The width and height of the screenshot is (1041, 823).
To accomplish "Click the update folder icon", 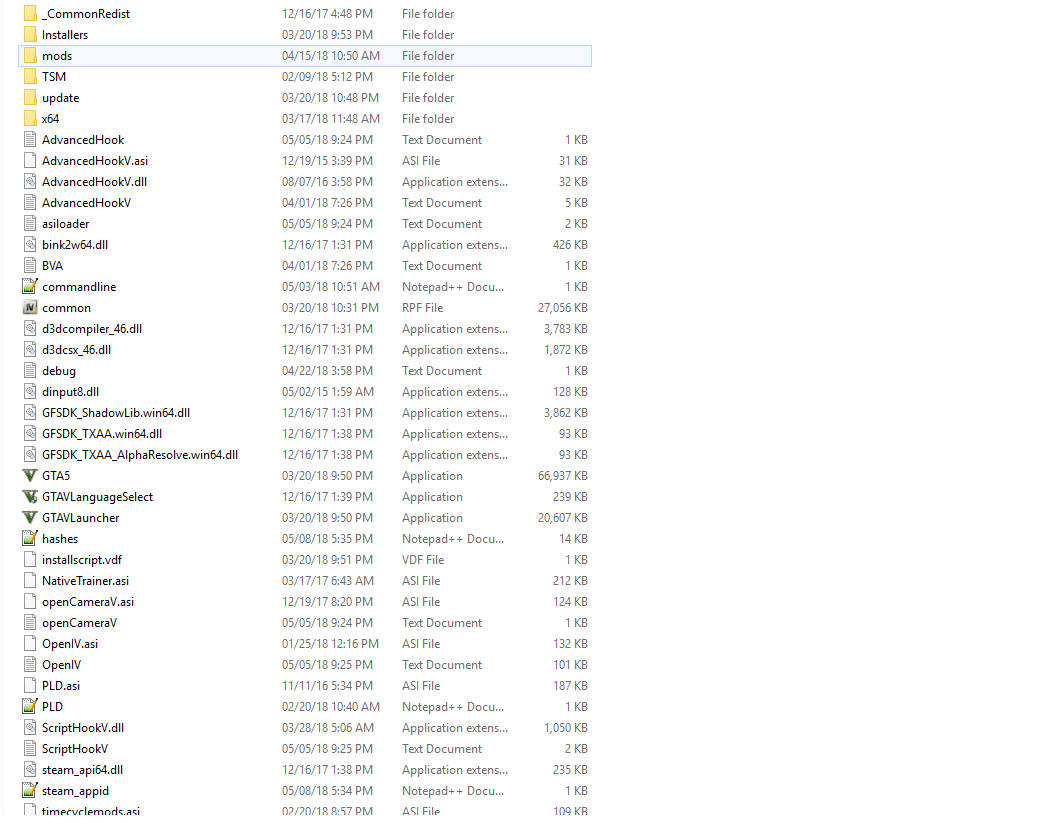I will 30,98.
